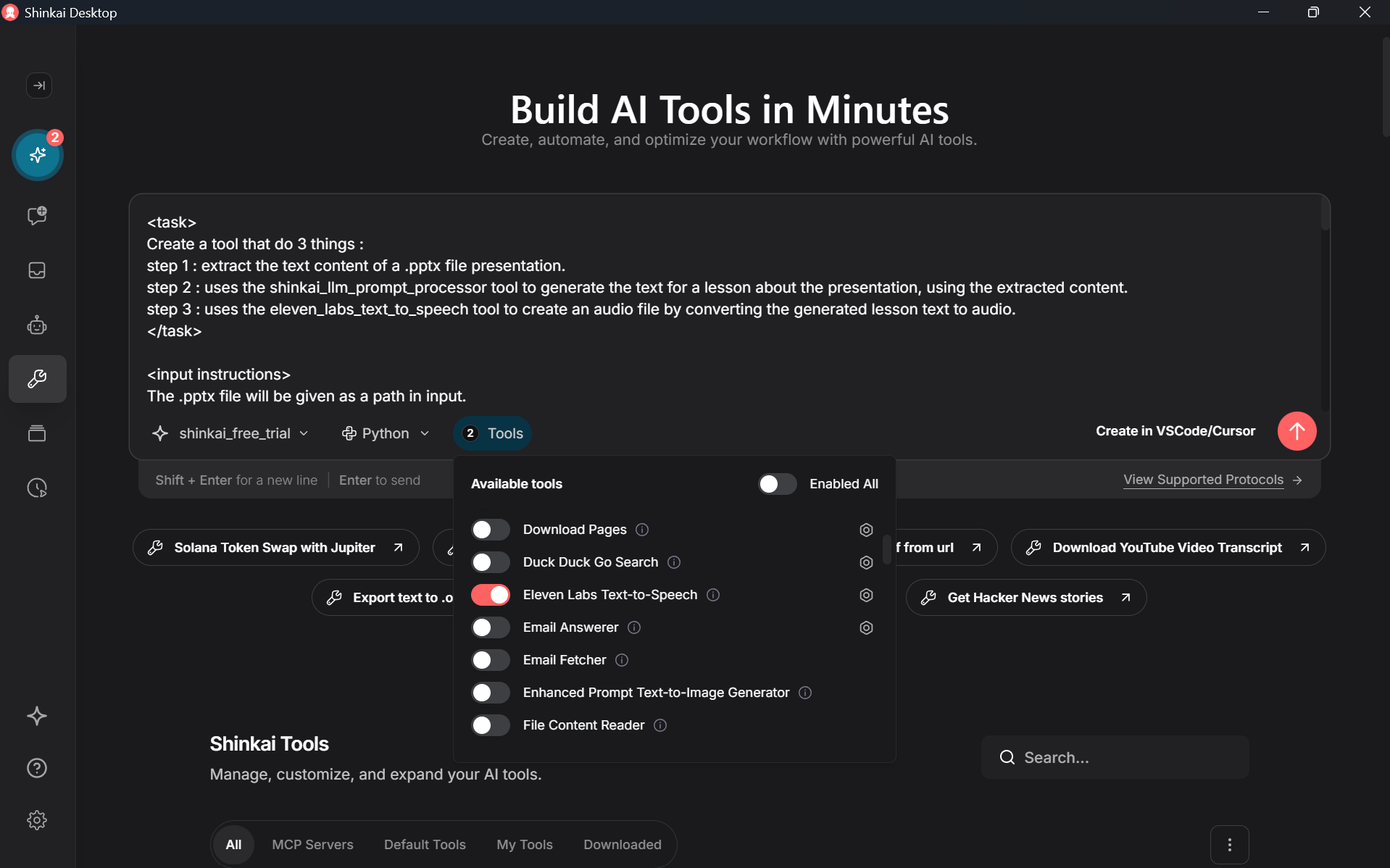1390x868 pixels.
Task: Start a new chat using the chat-plus icon
Action: pyautogui.click(x=36, y=215)
